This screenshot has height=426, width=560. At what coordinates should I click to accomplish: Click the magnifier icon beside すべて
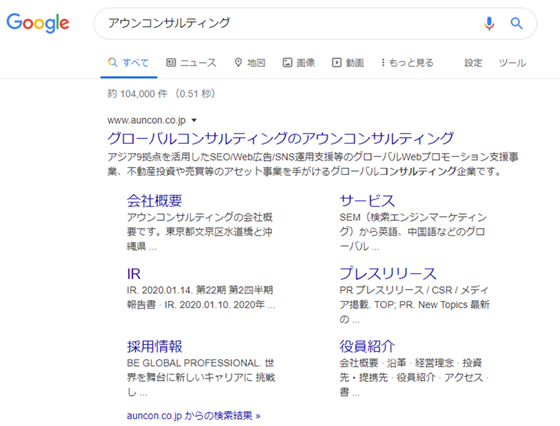(112, 62)
